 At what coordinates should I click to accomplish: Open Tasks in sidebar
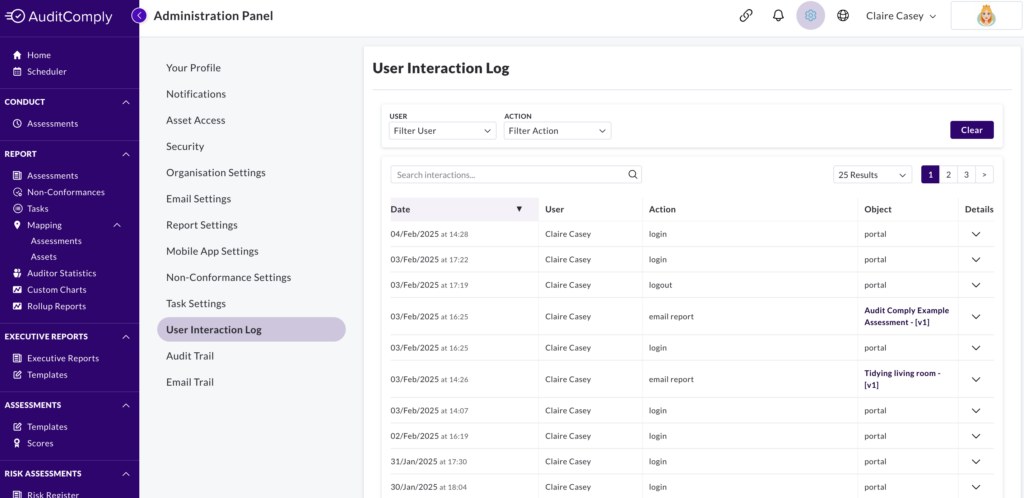[x=31, y=208]
